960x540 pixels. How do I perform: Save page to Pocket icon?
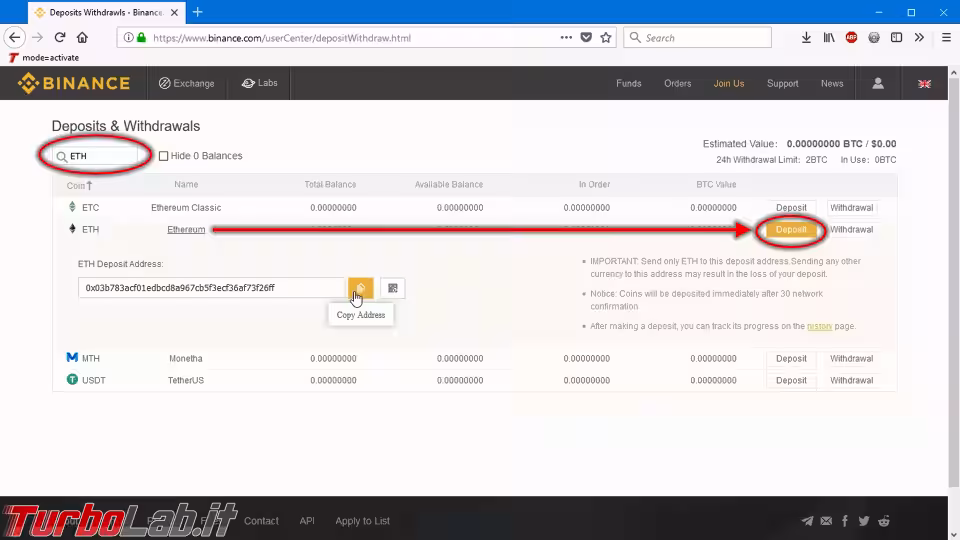point(586,37)
